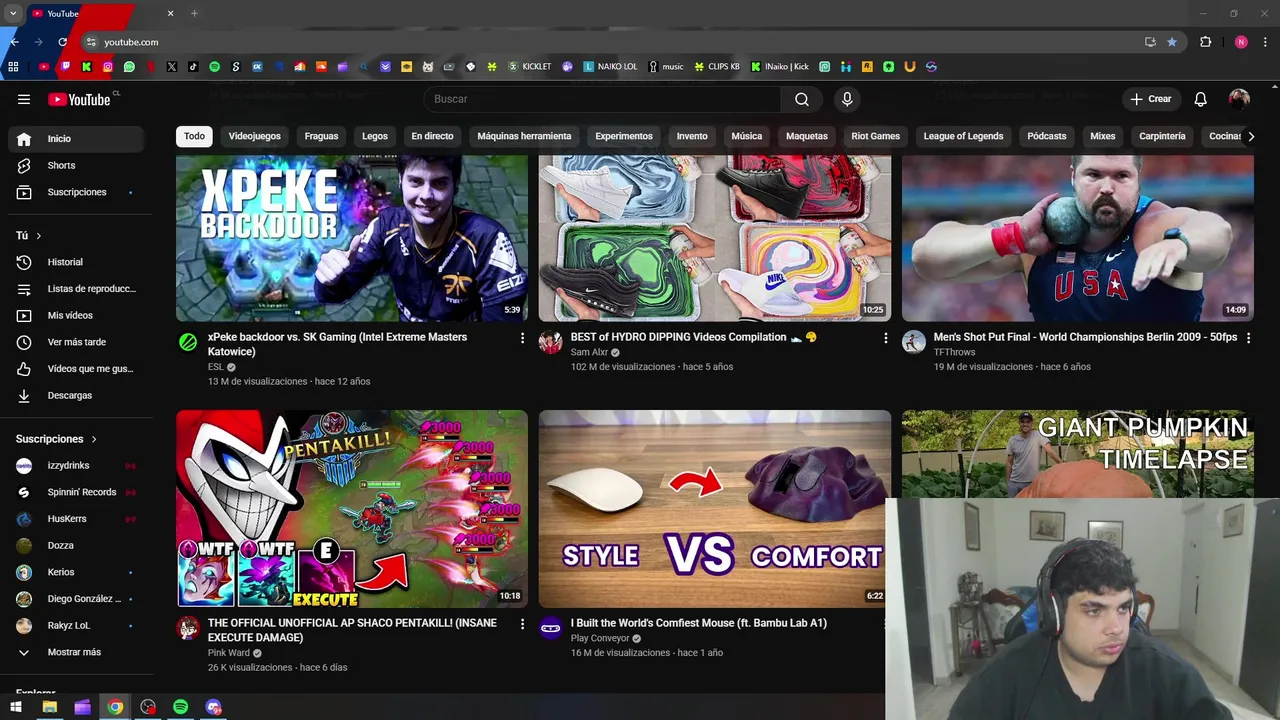Select the Riot Games chip
This screenshot has height=720, width=1280.
coord(875,136)
